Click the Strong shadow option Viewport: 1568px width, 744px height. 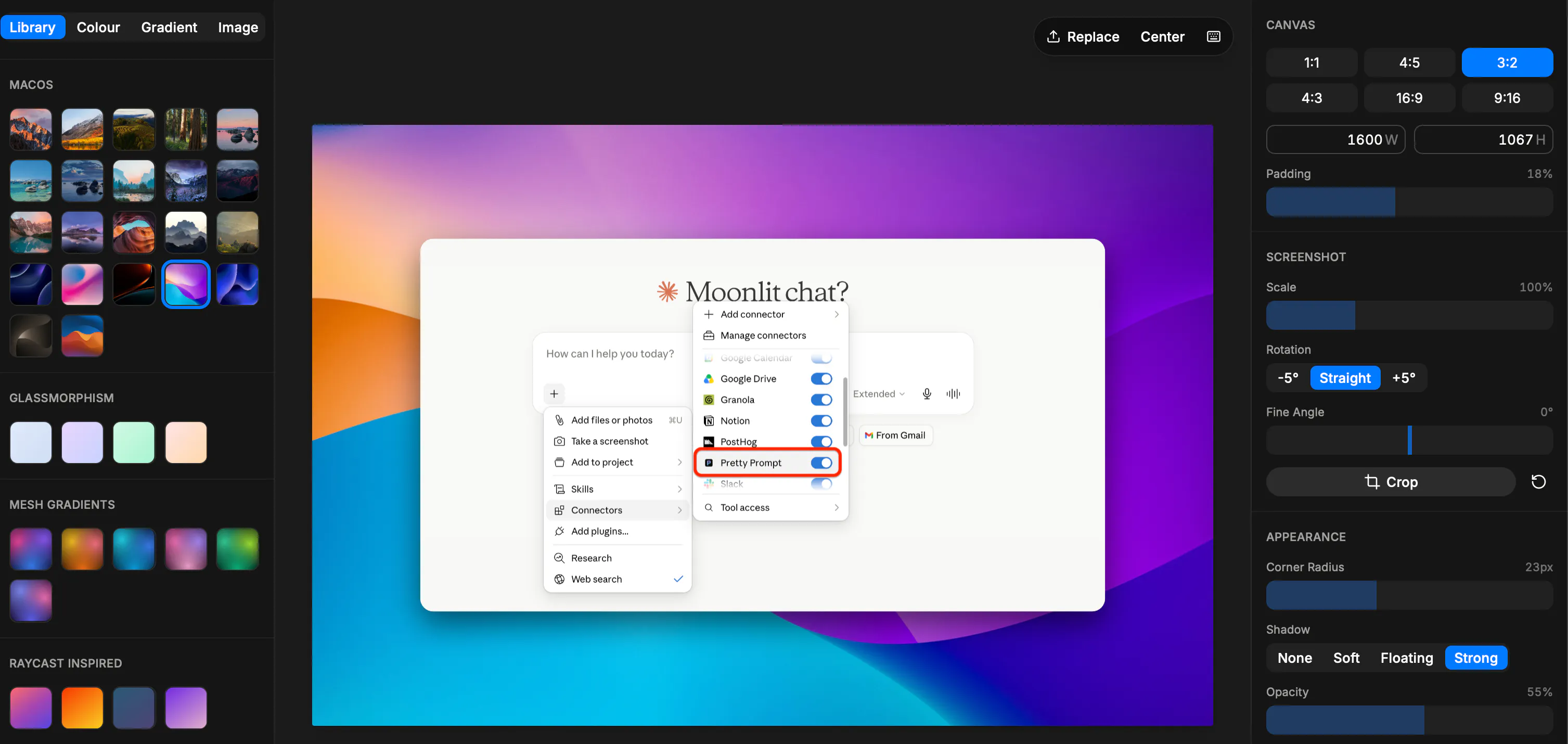(x=1475, y=658)
